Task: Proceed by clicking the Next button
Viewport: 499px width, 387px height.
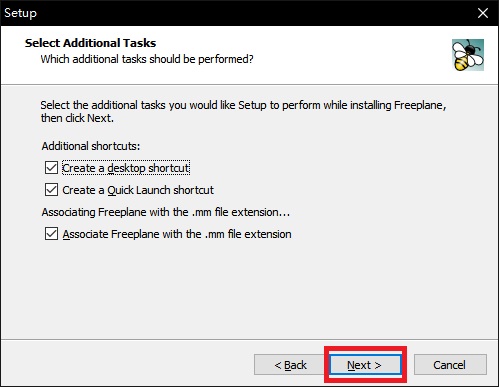Action: (x=365, y=365)
